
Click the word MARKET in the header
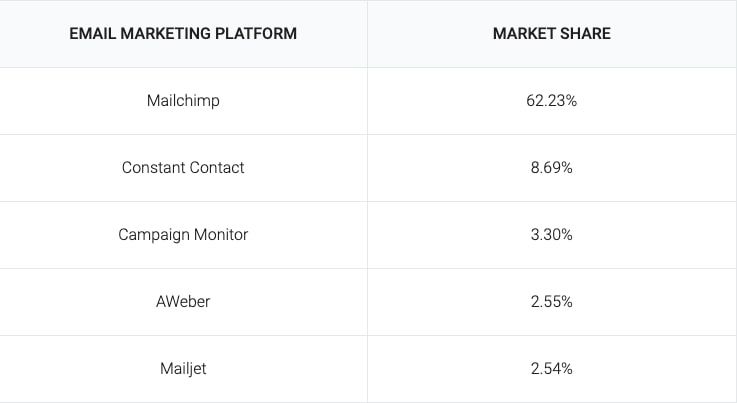pyautogui.click(x=525, y=33)
